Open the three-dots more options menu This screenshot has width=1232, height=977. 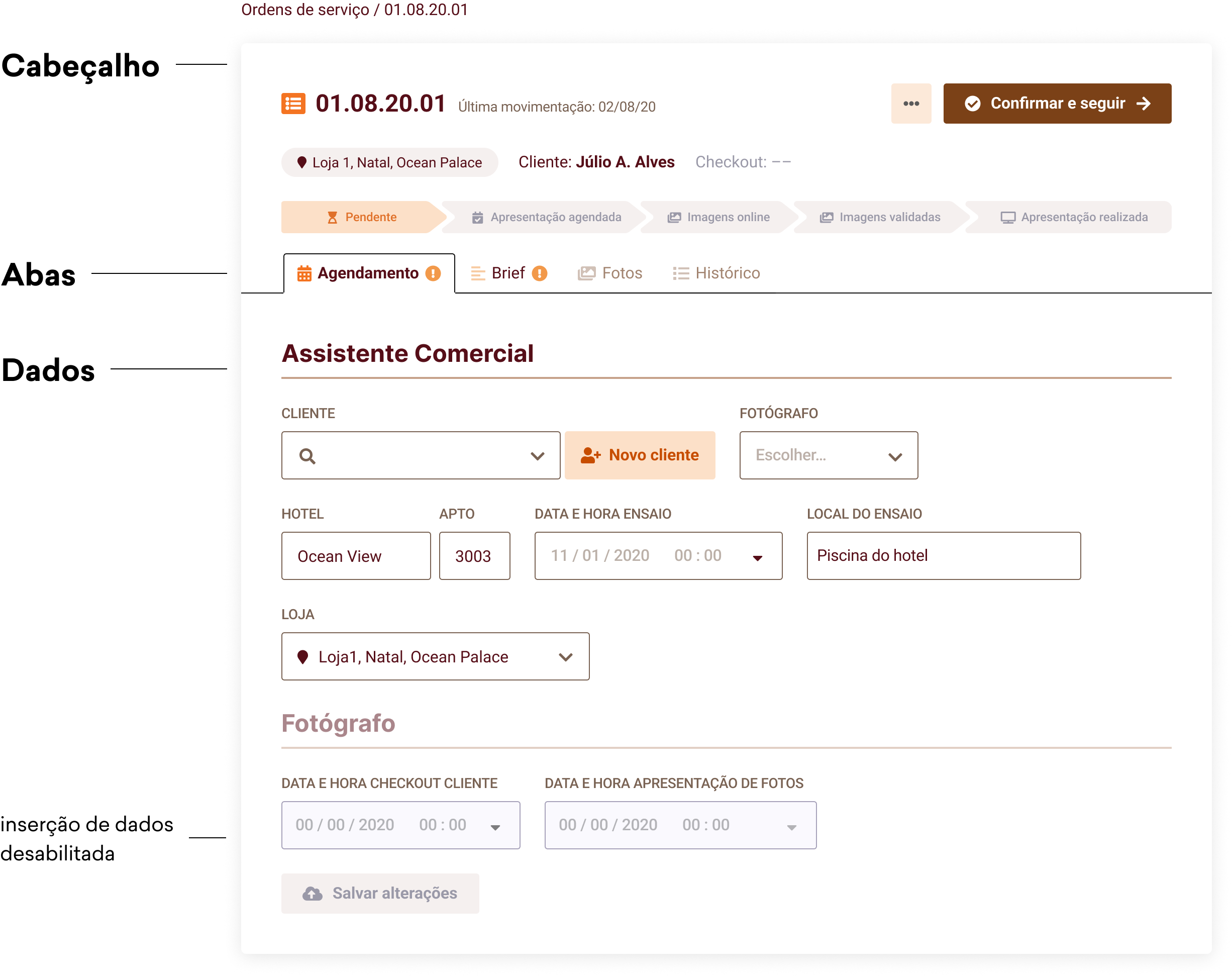click(911, 104)
